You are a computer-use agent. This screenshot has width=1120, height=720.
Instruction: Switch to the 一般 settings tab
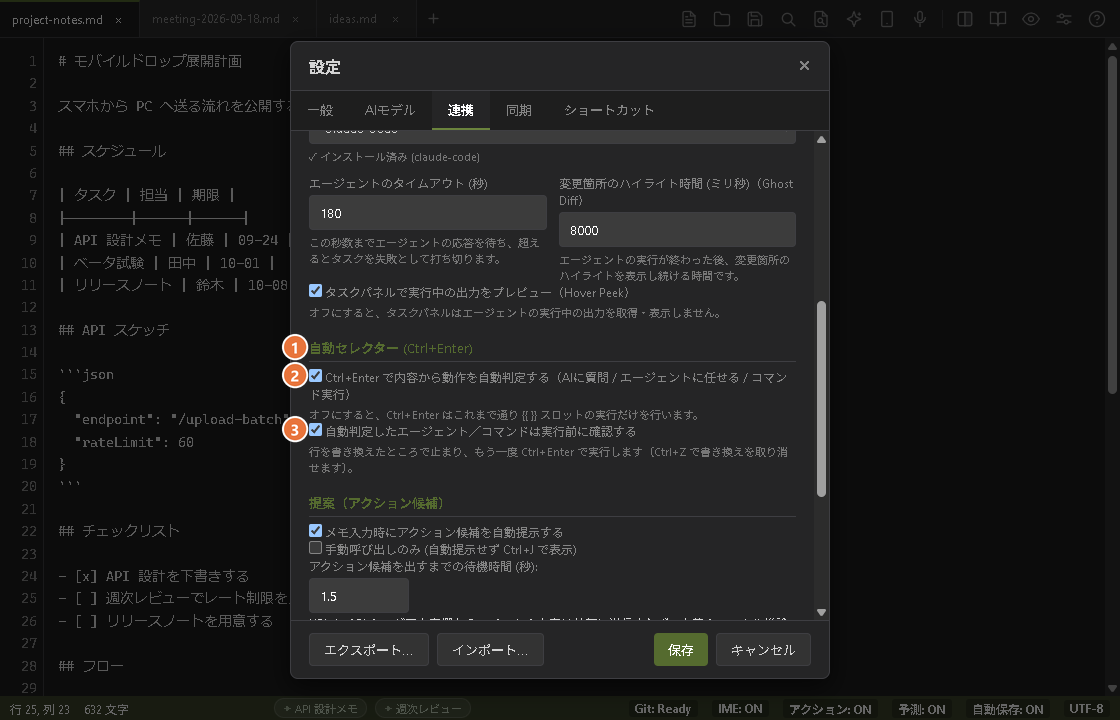(x=321, y=110)
